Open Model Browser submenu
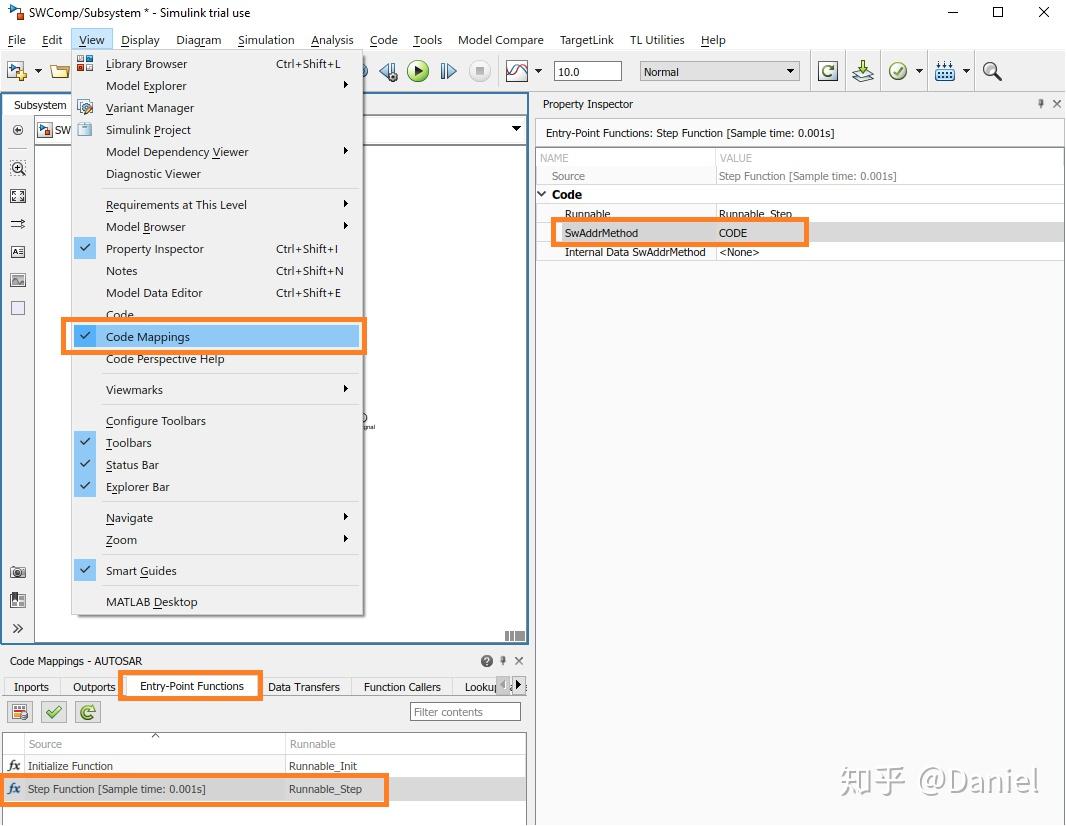 coord(216,227)
